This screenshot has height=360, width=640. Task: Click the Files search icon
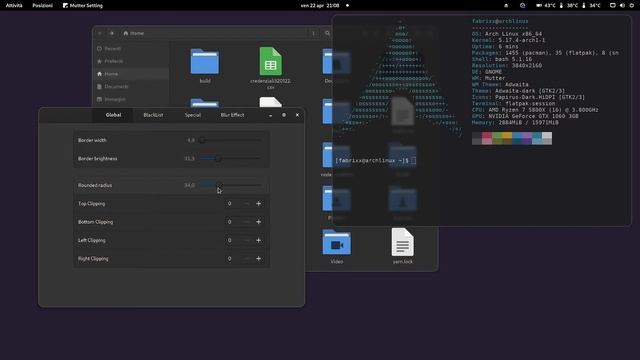tap(327, 33)
